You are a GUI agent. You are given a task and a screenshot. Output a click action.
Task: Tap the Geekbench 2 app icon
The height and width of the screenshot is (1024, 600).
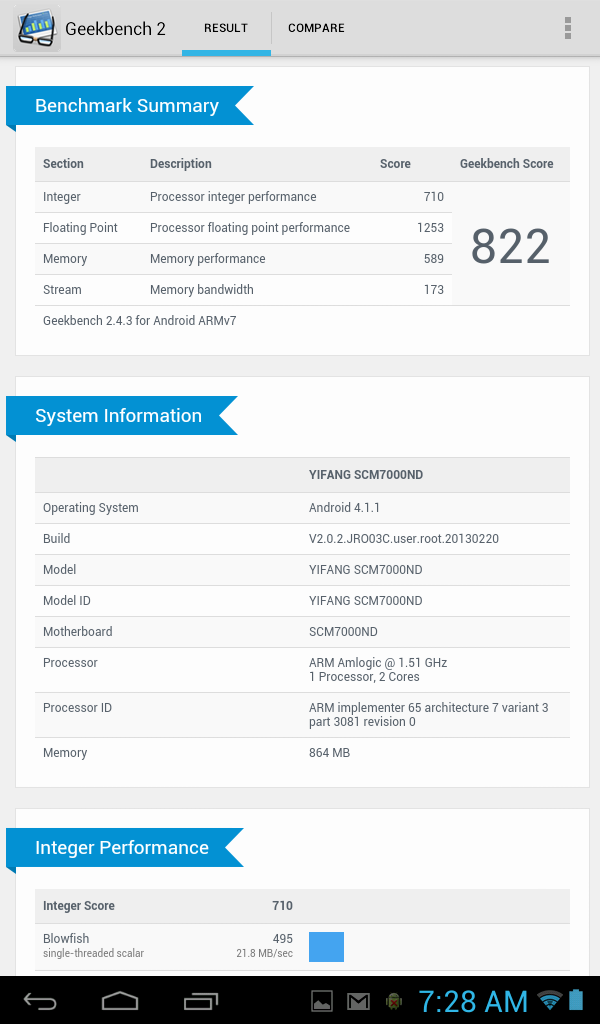(x=36, y=28)
